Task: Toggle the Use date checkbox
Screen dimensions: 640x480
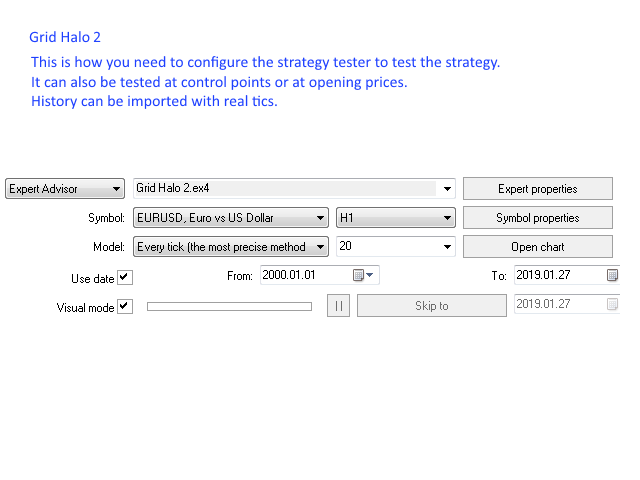Action: point(125,278)
